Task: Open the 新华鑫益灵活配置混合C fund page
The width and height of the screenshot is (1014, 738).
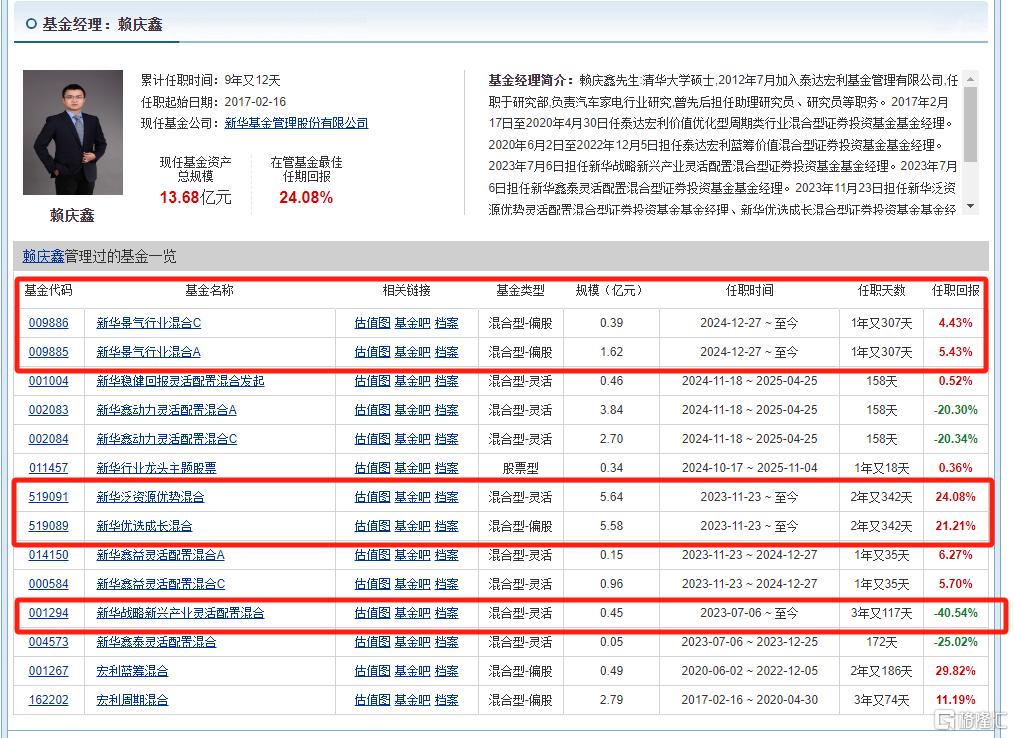Action: [x=160, y=584]
